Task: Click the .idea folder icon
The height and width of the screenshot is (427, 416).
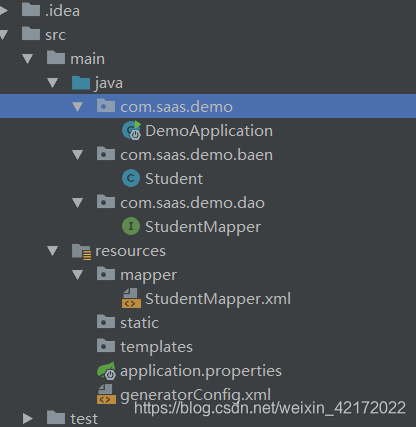Action: click(x=31, y=9)
